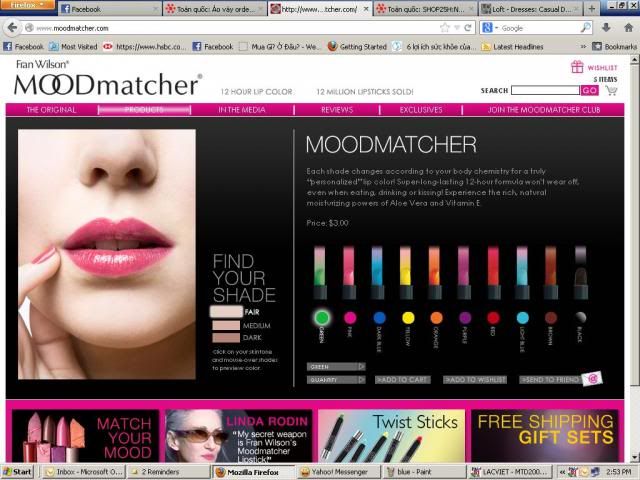Click the light blue lipstick tube image
The width and height of the screenshot is (640, 480).
click(x=522, y=272)
